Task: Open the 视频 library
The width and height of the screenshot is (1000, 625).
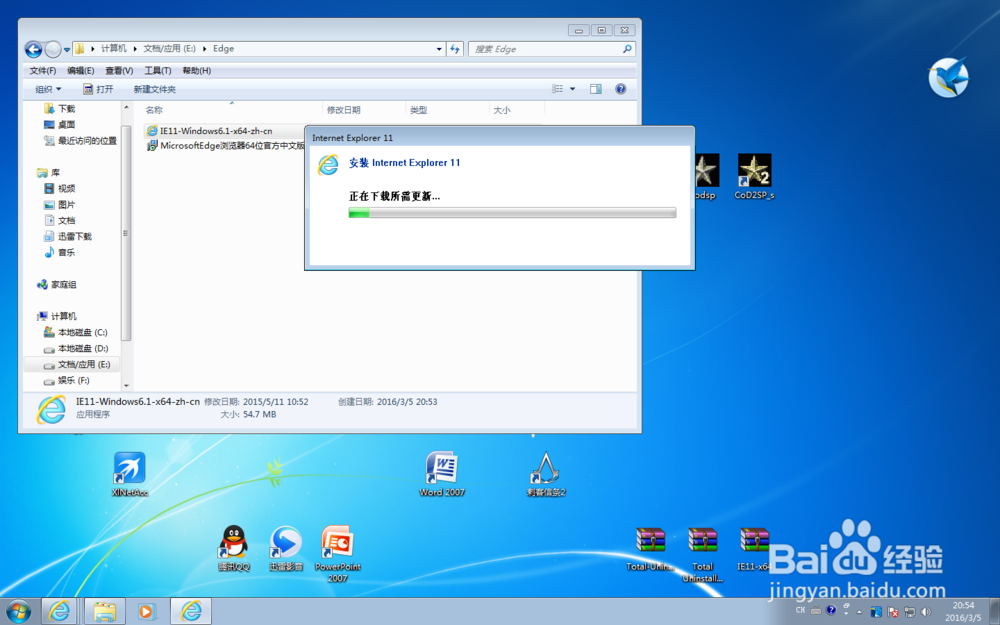Action: tap(59, 188)
